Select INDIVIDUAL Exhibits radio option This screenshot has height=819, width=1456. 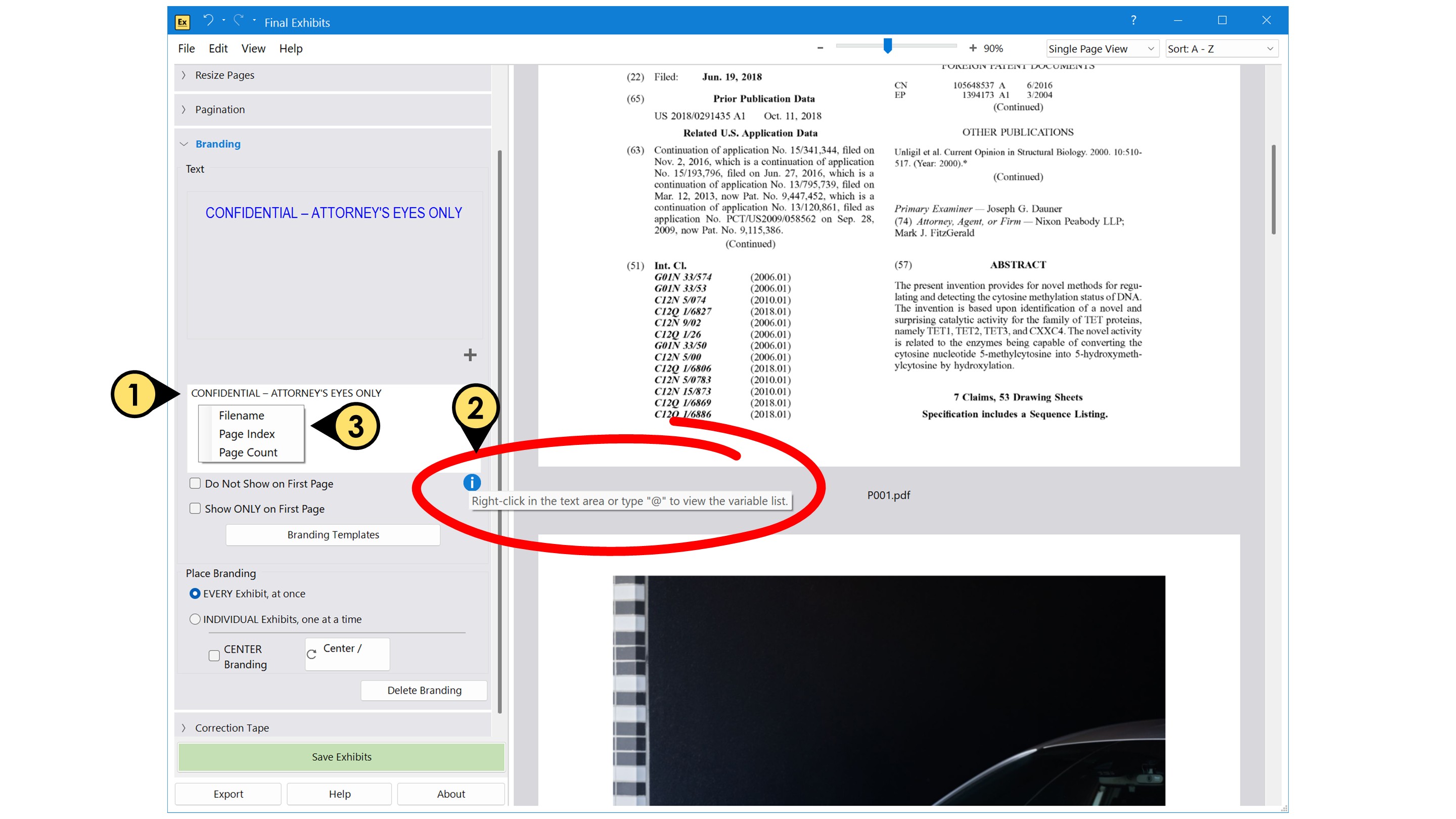tap(195, 619)
